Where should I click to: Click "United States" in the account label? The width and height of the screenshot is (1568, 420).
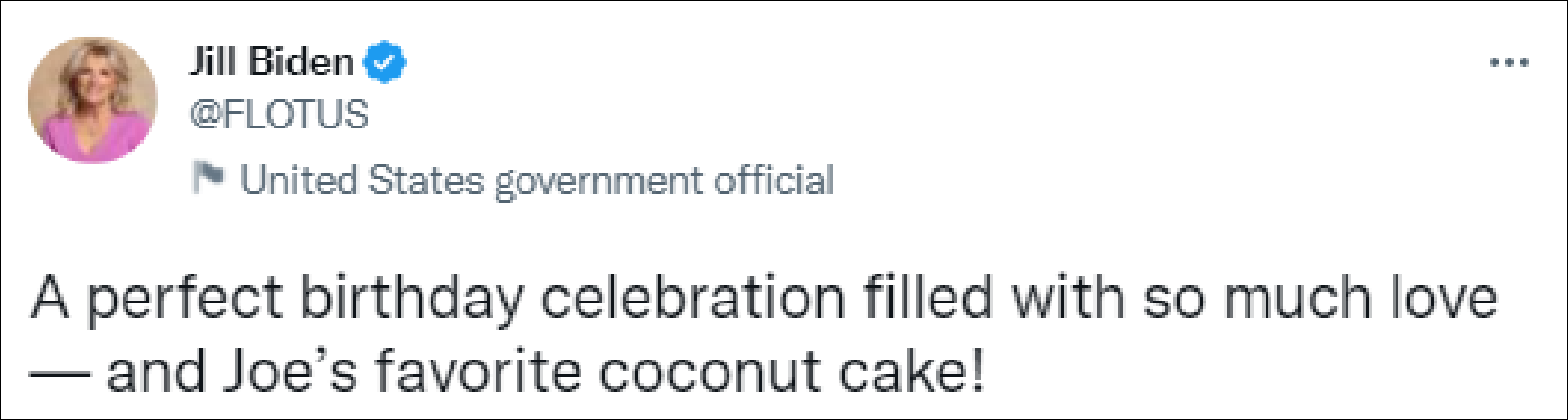click(x=362, y=179)
